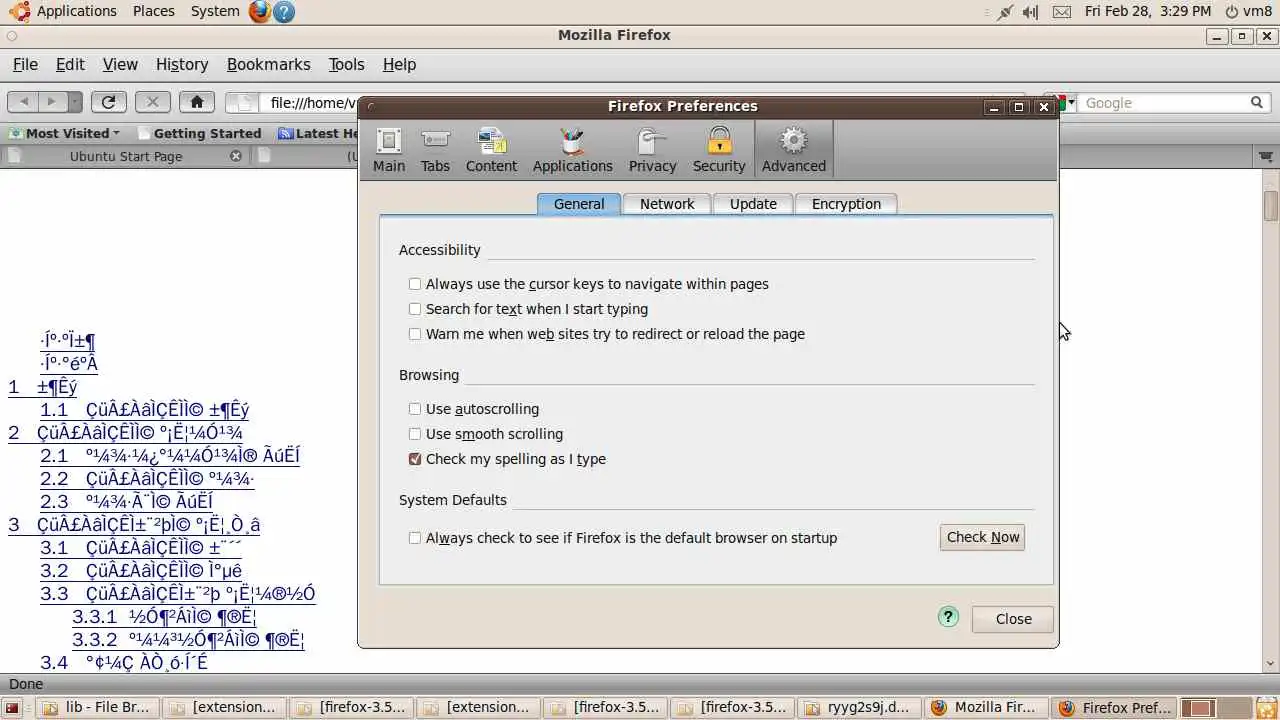Select the Advanced preferences pane
Viewport: 1280px width, 720px height.
(793, 150)
